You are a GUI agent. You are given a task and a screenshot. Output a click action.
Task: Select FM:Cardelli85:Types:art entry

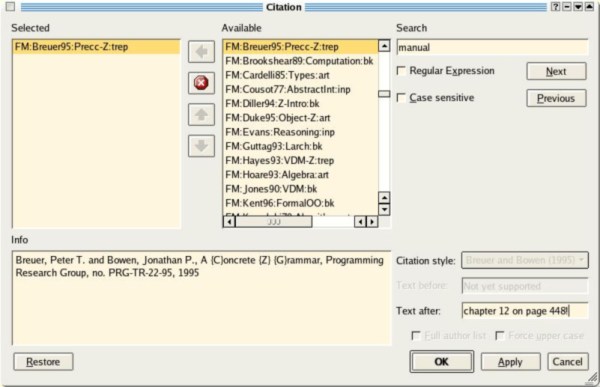277,75
